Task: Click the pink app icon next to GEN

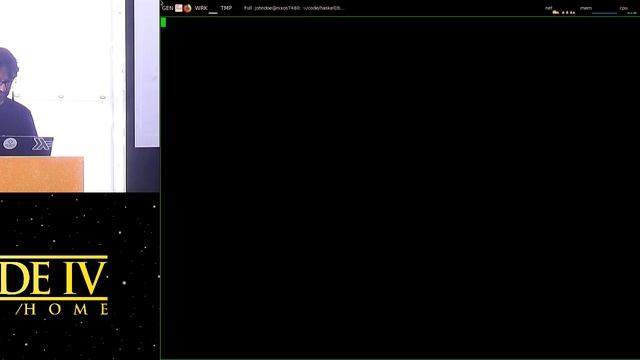Action: [179, 8]
